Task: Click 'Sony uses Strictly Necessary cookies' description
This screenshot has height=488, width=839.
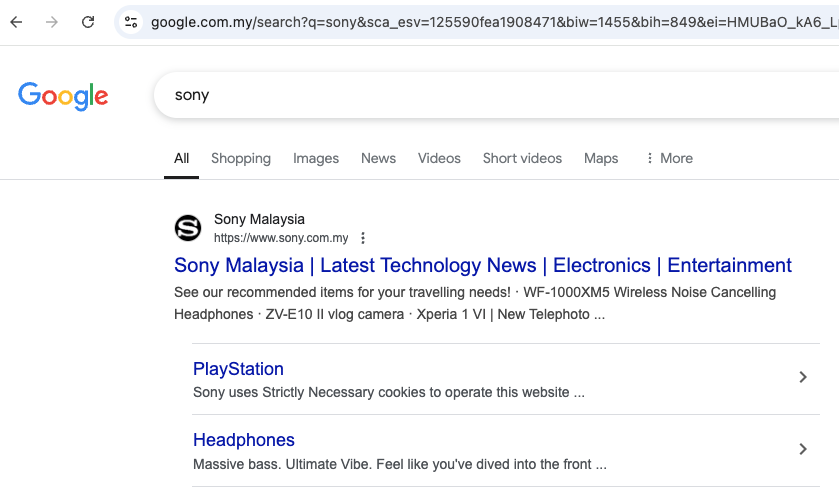Action: pyautogui.click(x=389, y=392)
